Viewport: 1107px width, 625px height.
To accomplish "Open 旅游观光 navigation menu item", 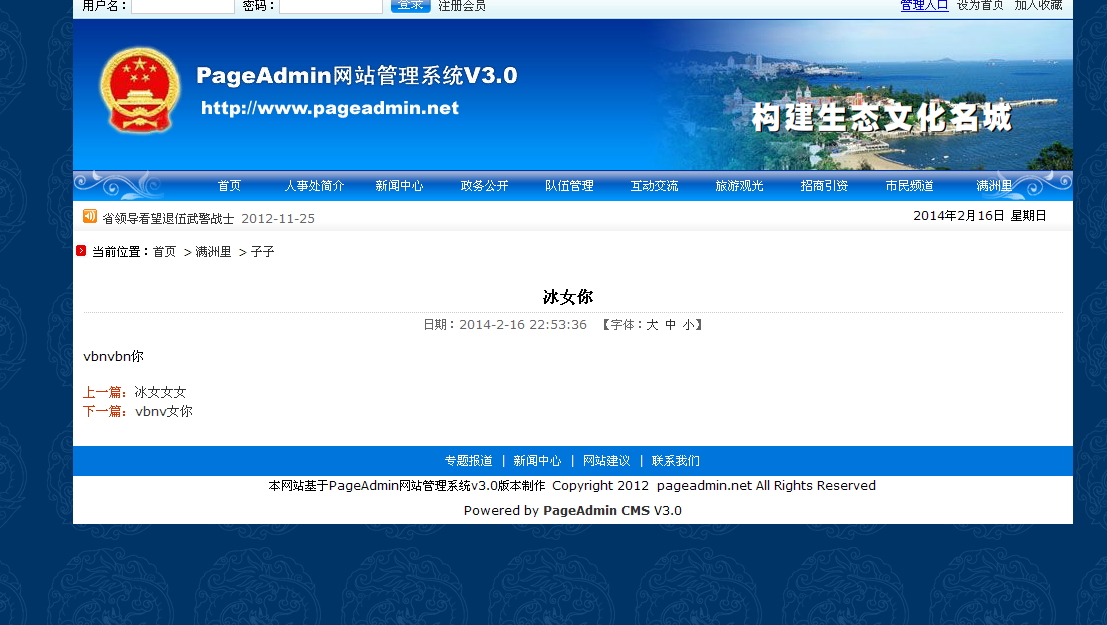I will tap(739, 186).
